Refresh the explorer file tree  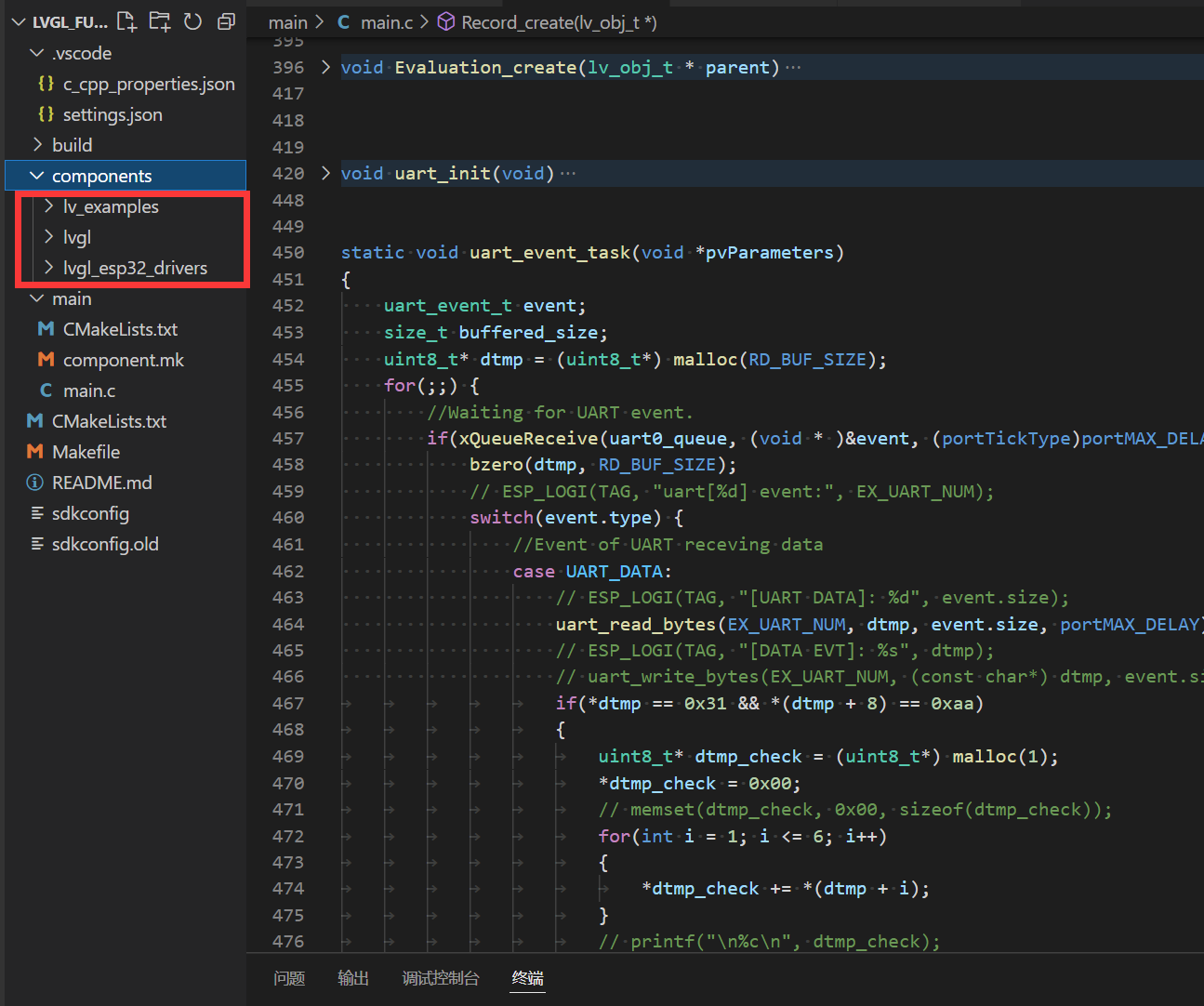[192, 21]
